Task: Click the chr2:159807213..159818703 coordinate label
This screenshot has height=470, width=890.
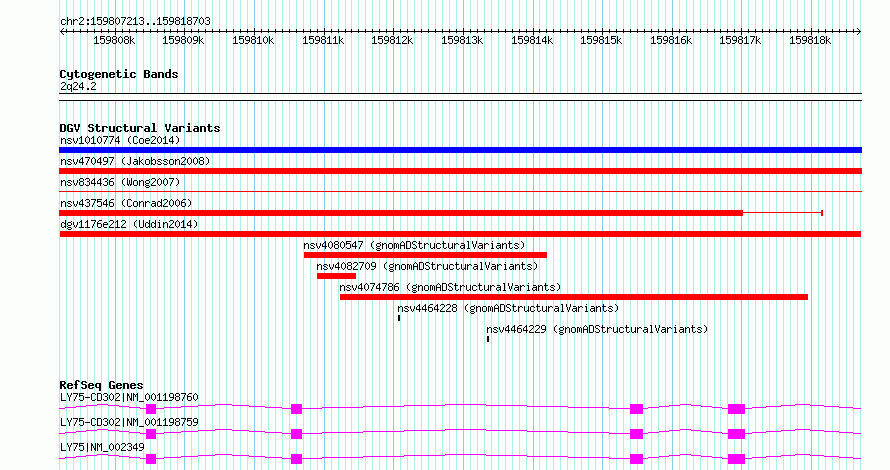Action: pos(135,22)
